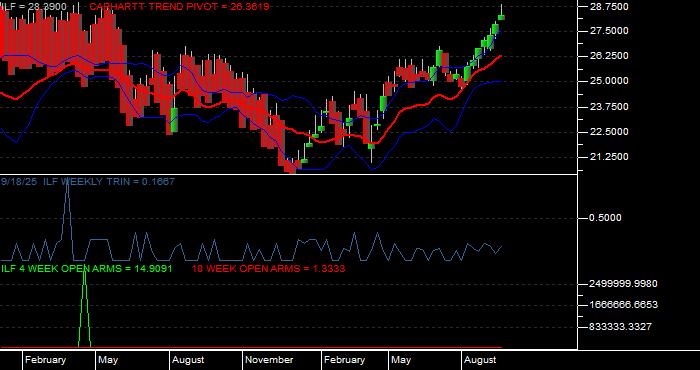Select the earliest February label on time axis
700x370 pixels.
[x=45, y=360]
